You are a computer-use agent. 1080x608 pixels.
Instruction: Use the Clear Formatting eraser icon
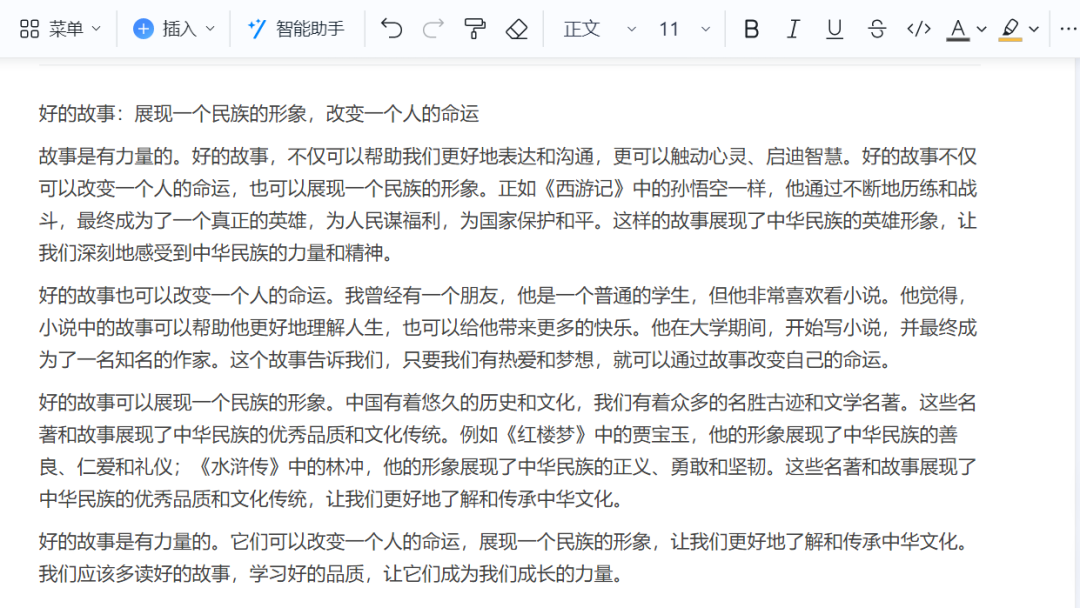pos(516,29)
